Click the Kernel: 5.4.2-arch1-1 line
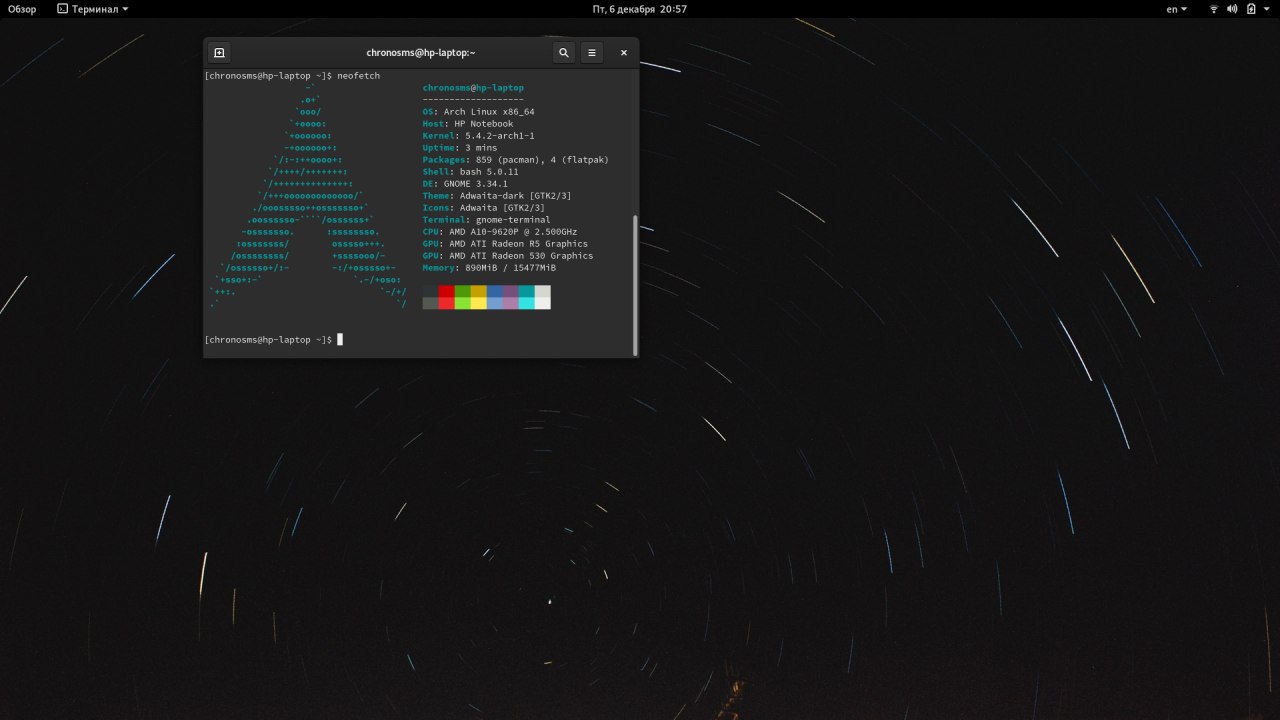This screenshot has width=1280, height=720. [x=478, y=136]
